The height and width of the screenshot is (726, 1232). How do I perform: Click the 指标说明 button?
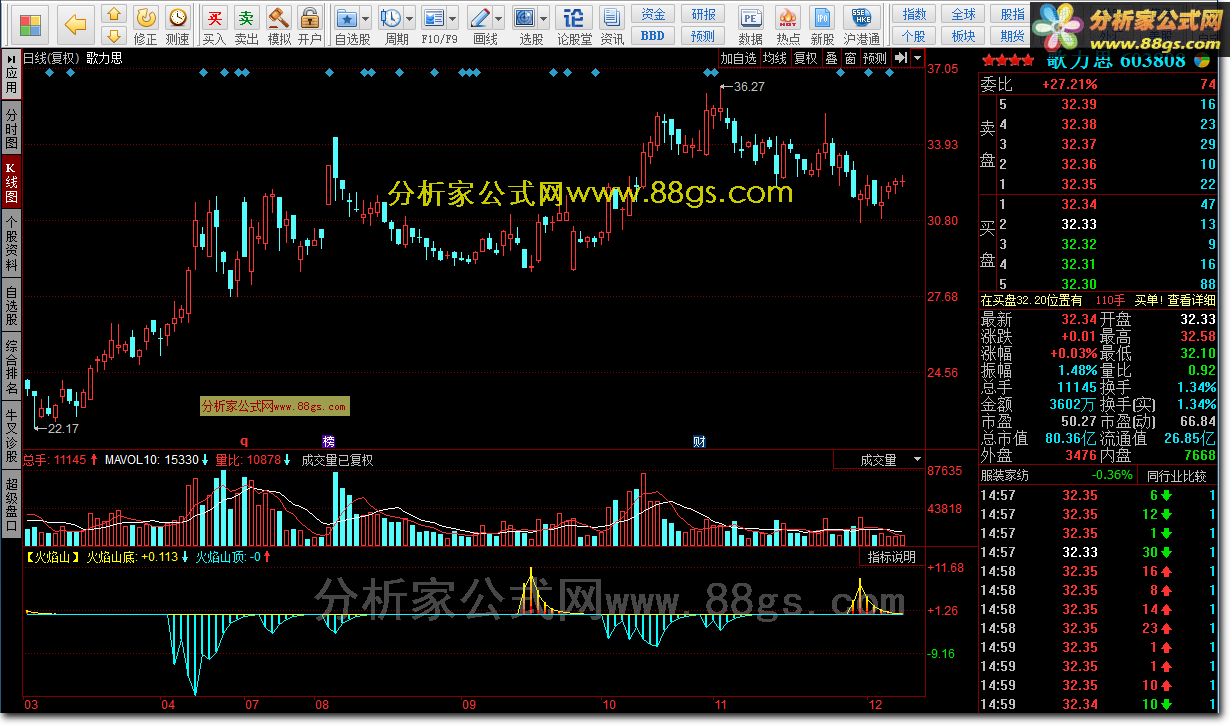click(890, 557)
